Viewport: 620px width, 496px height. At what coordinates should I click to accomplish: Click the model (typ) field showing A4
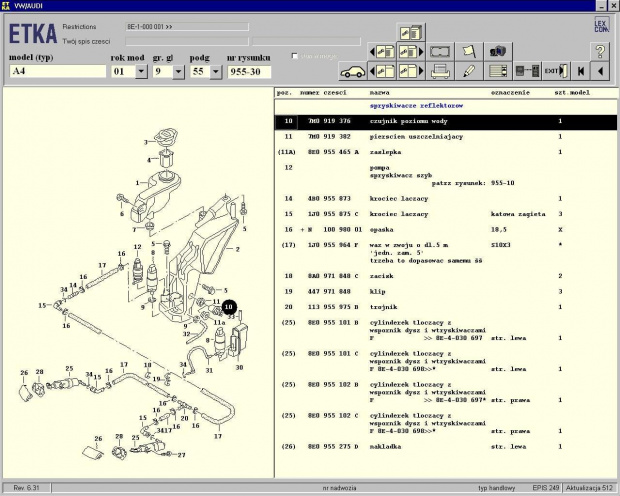pyautogui.click(x=58, y=71)
